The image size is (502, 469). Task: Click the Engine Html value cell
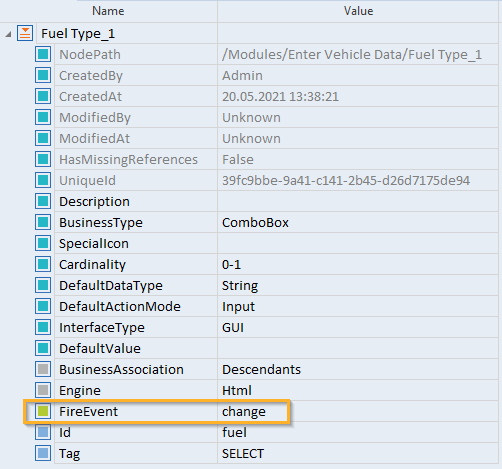coord(358,390)
